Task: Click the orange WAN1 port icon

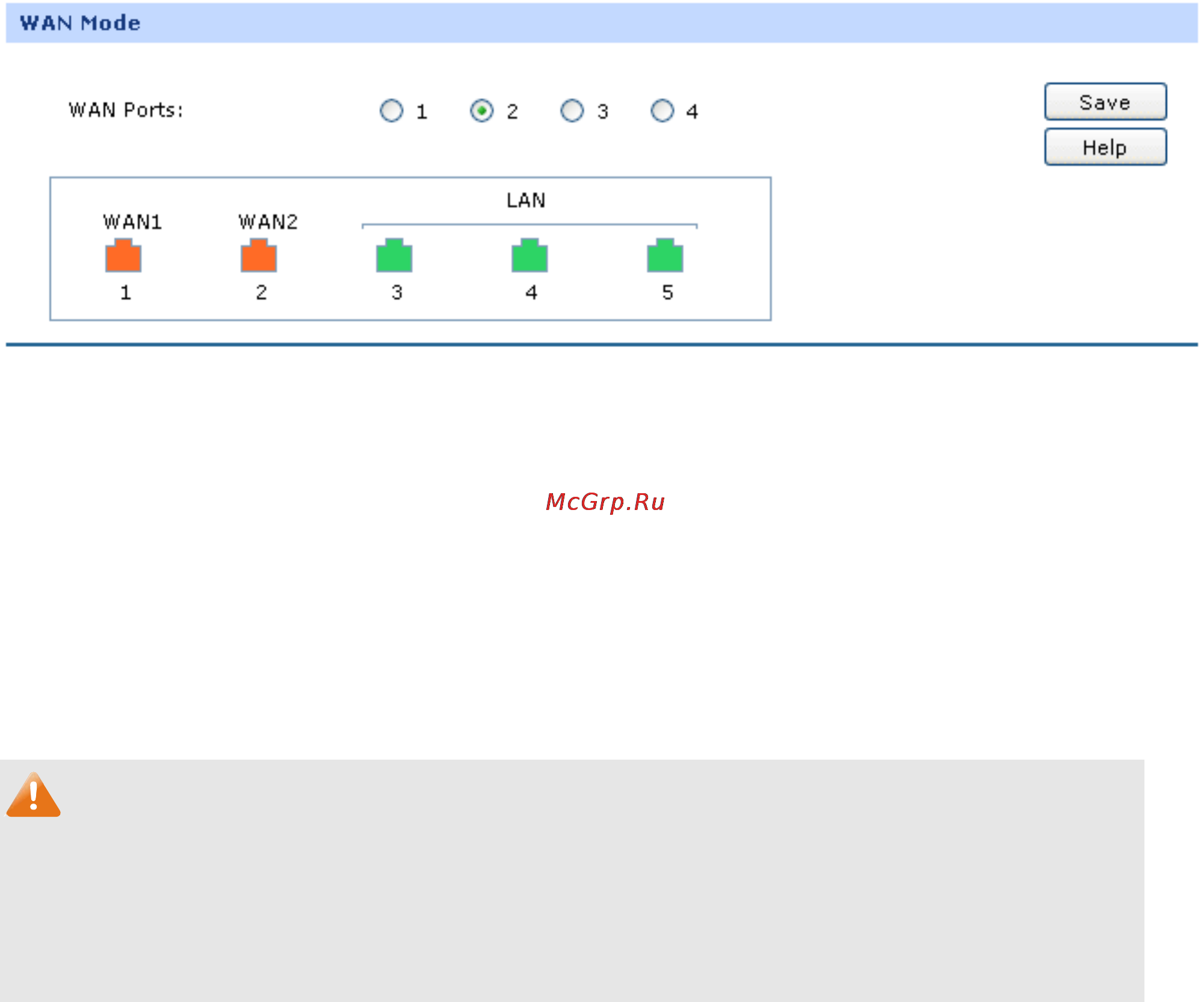Action: tap(123, 256)
